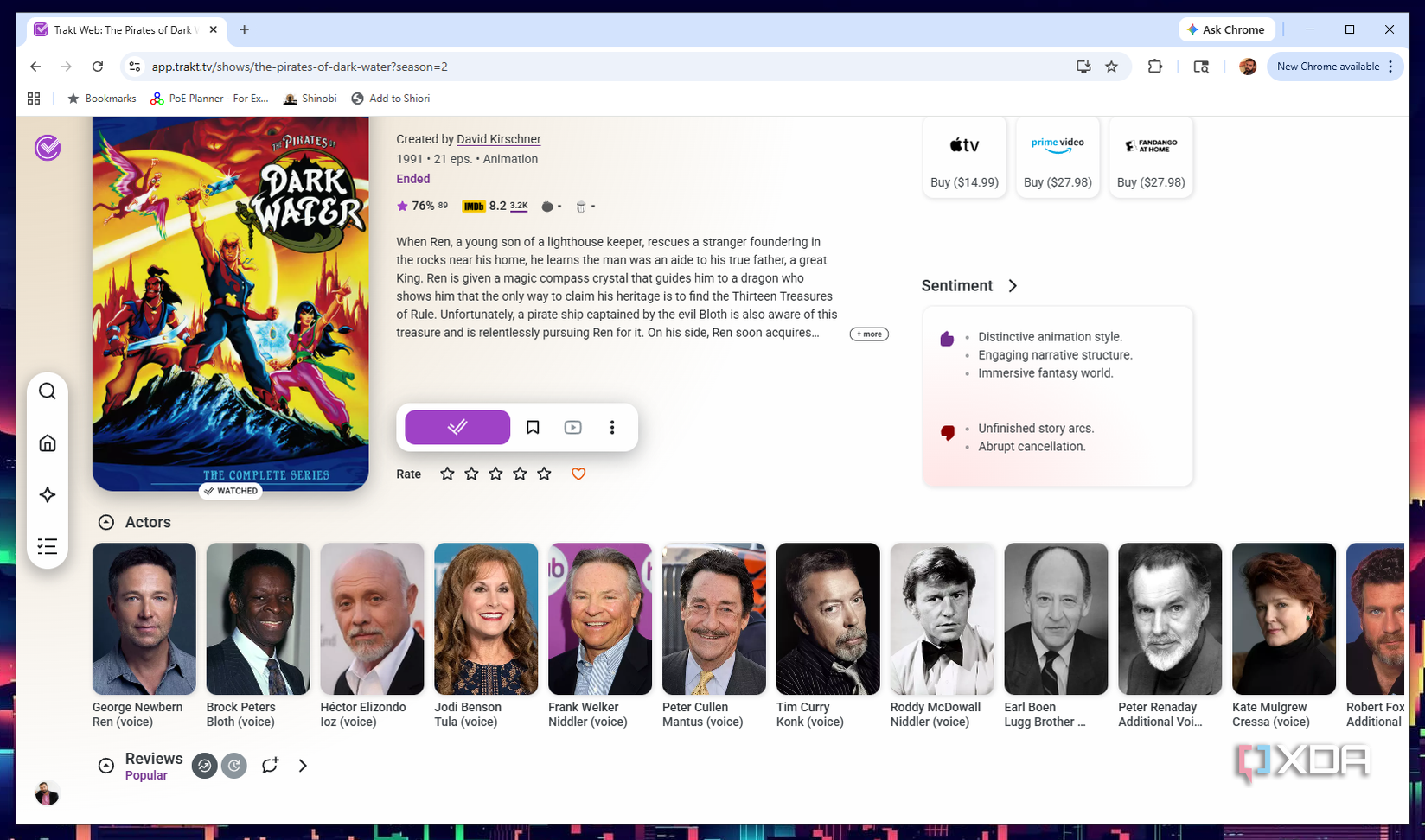Image resolution: width=1425 pixels, height=840 pixels.
Task: Open Tim Curry actor thumbnail
Action: [828, 619]
